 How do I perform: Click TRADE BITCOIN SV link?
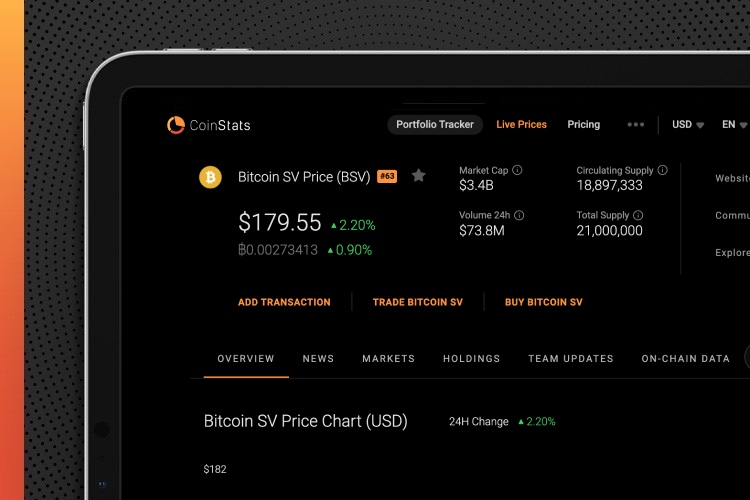(417, 302)
